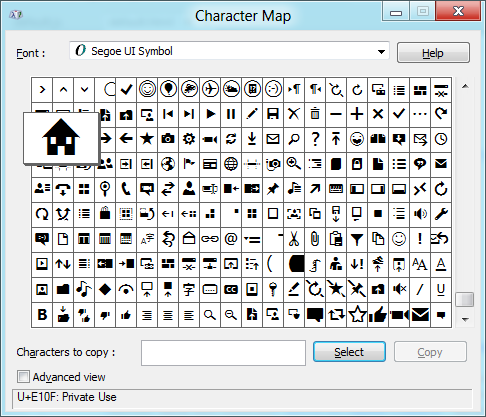486x417 pixels.
Task: Pick the scissors symbol character
Action: click(294, 239)
